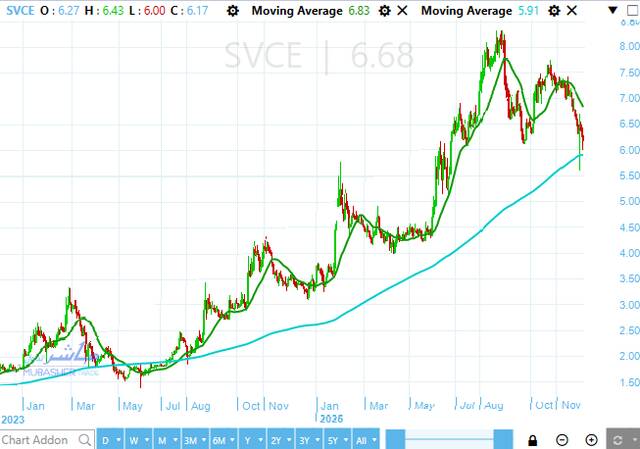Image resolution: width=640 pixels, height=449 pixels.
Task: Zoom in using the plus magnifier icon
Action: [x=591, y=440]
